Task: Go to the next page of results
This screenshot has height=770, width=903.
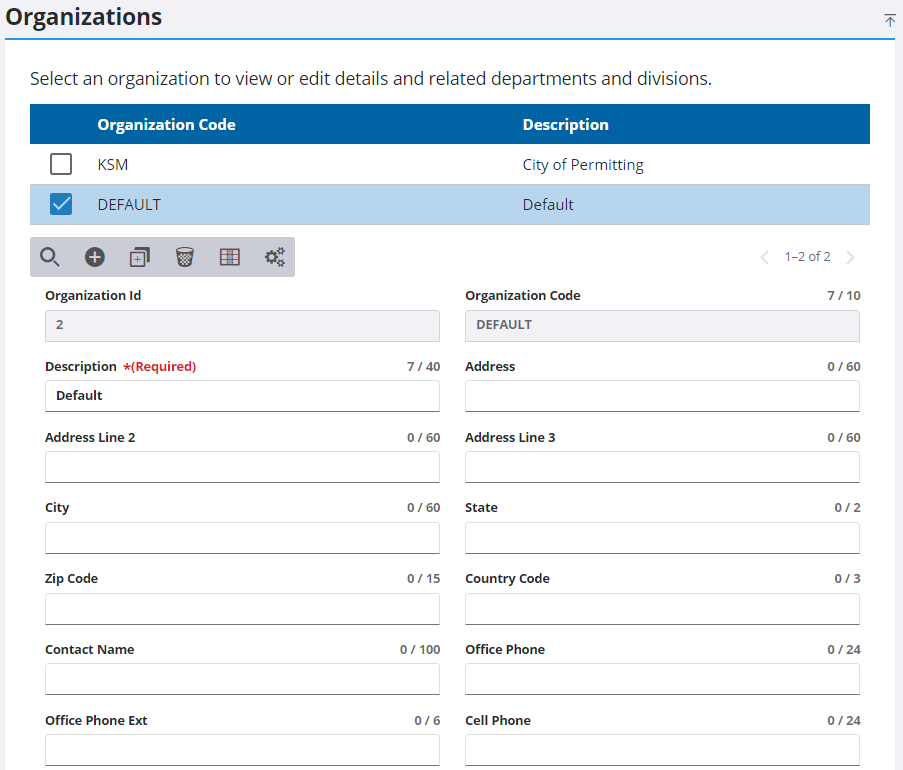Action: (850, 257)
